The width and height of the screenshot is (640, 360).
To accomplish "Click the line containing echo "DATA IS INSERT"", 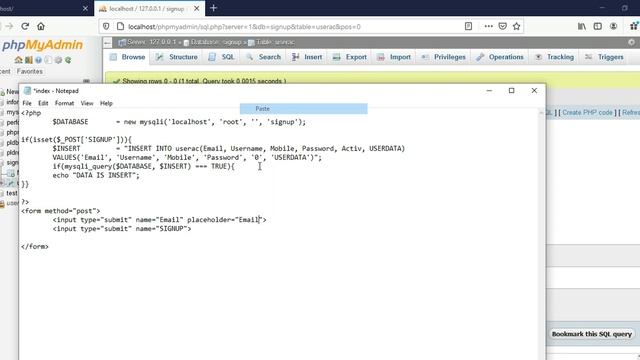I will tap(96, 175).
